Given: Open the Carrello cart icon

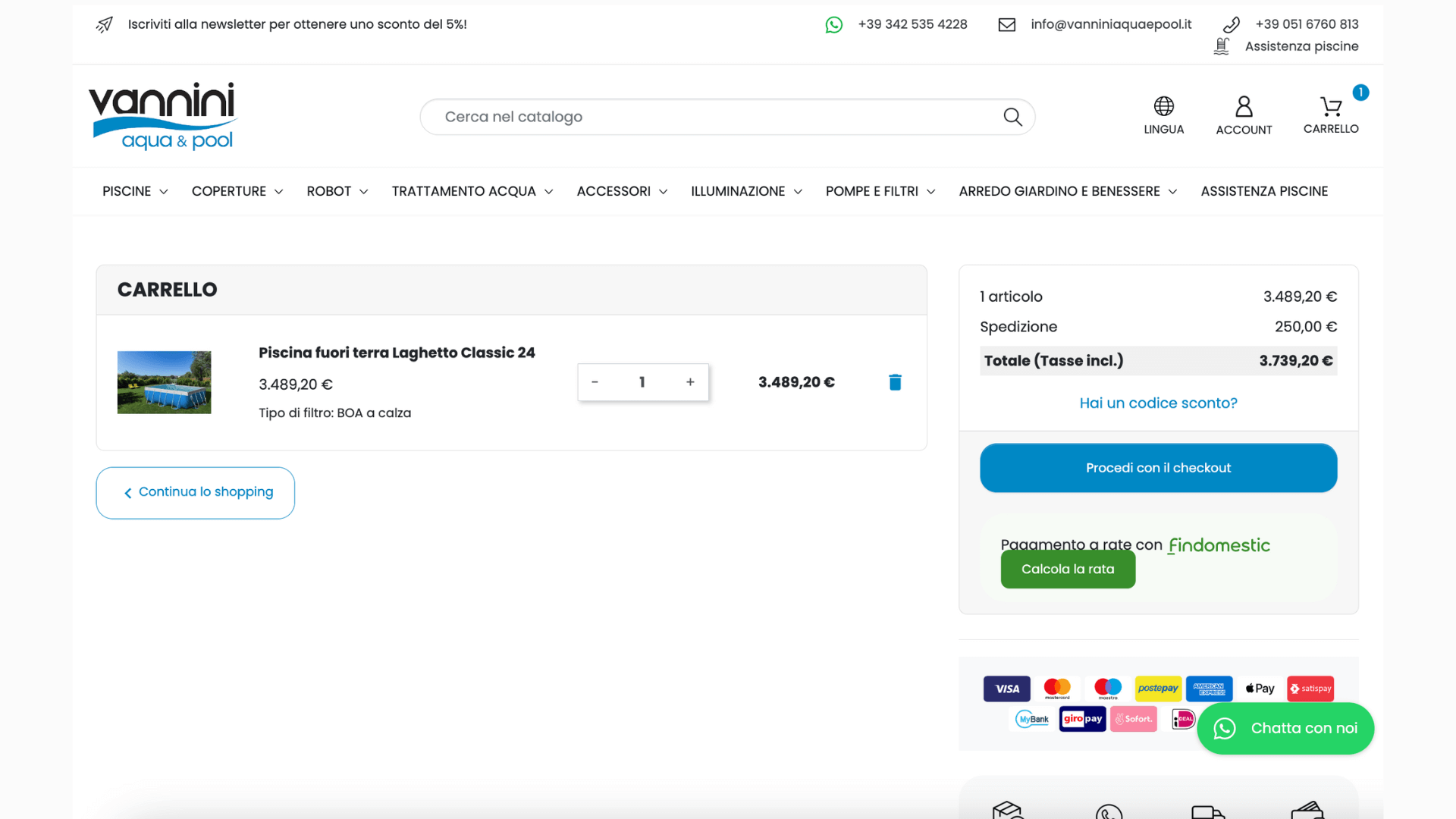Looking at the screenshot, I should coord(1331,106).
